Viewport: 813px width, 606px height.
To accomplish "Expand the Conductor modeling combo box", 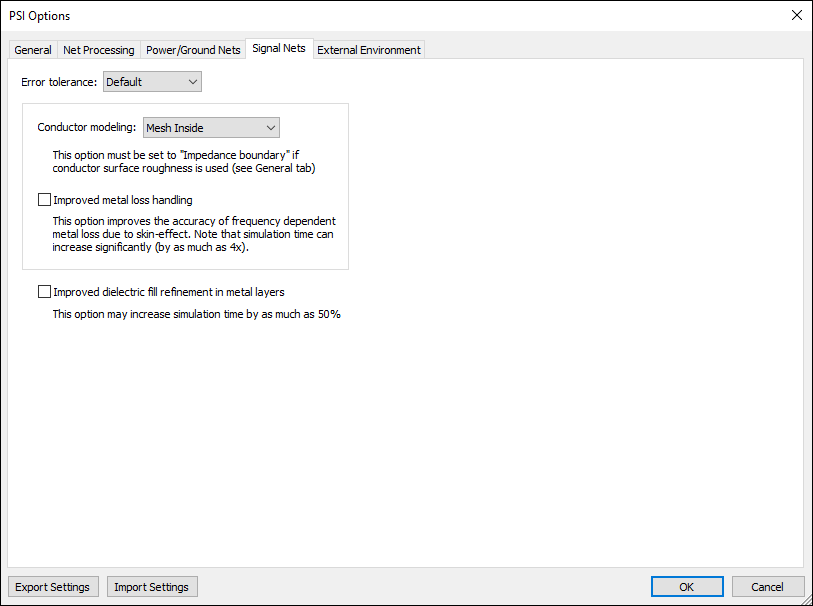I will (211, 128).
